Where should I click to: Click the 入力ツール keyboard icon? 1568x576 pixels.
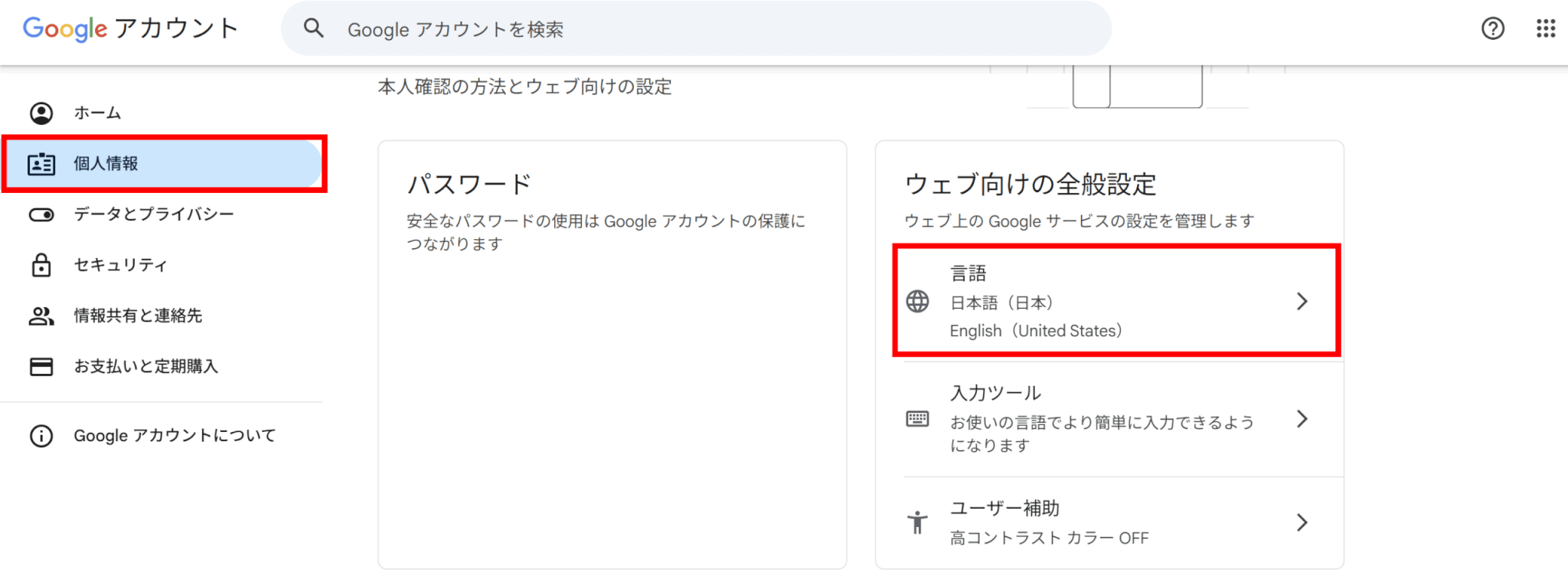[917, 419]
